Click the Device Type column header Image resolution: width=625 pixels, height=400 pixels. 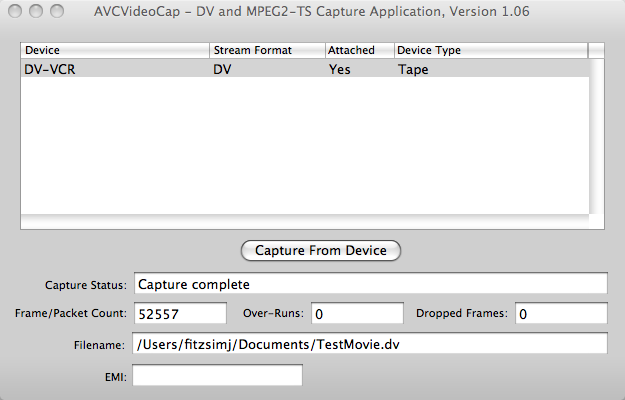[491, 50]
